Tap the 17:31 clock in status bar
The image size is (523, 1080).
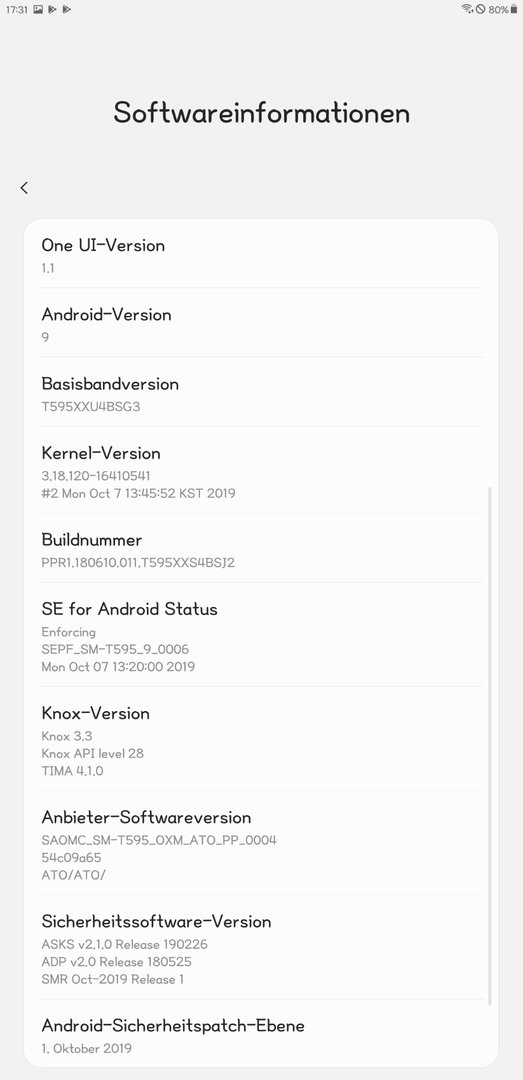pyautogui.click(x=16, y=10)
